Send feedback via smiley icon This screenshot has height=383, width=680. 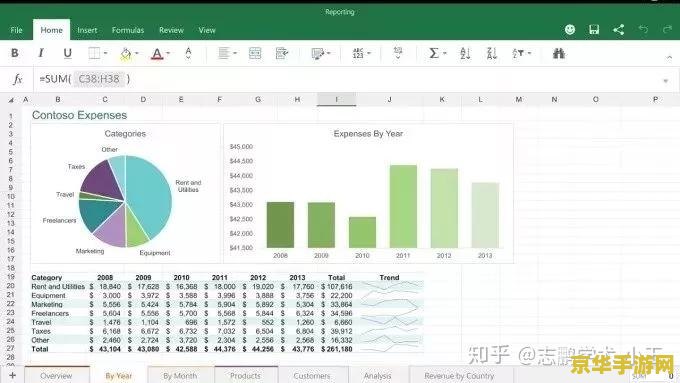pyautogui.click(x=570, y=29)
